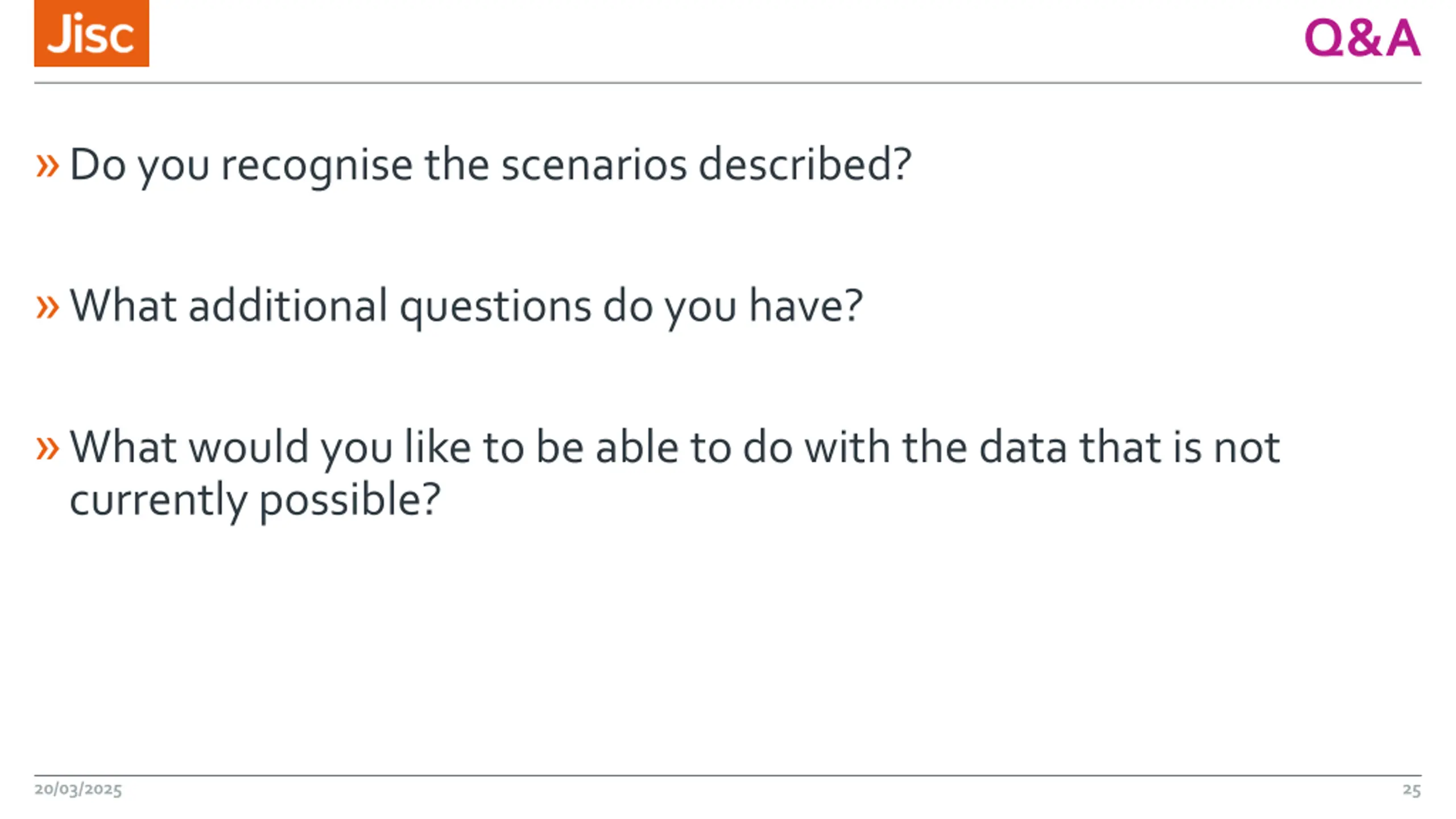Click the text line starting 'What would you like'
Screen dimensions: 1456x819
[675, 448]
